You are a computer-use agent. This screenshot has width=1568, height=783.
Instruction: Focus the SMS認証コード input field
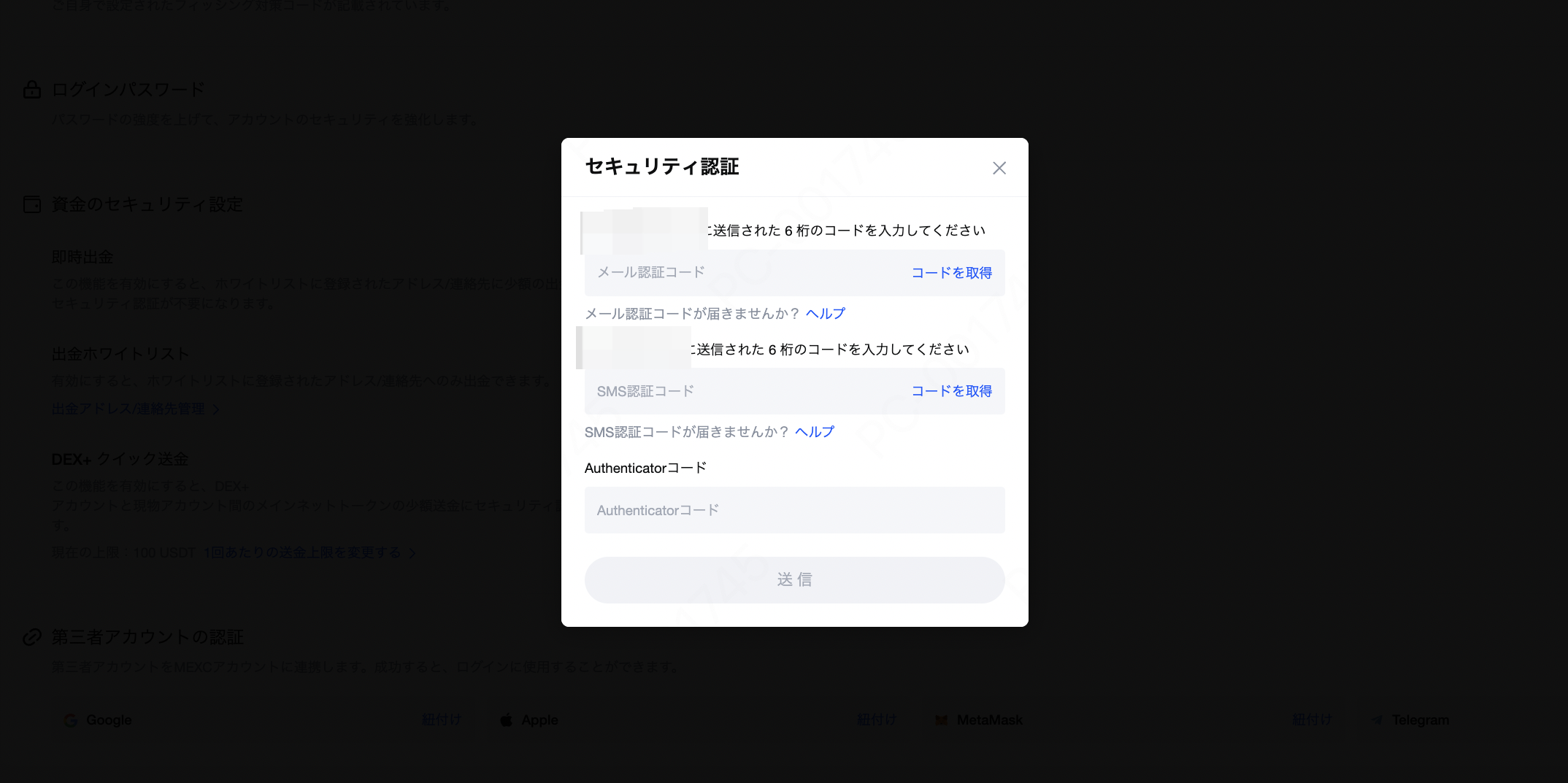745,392
